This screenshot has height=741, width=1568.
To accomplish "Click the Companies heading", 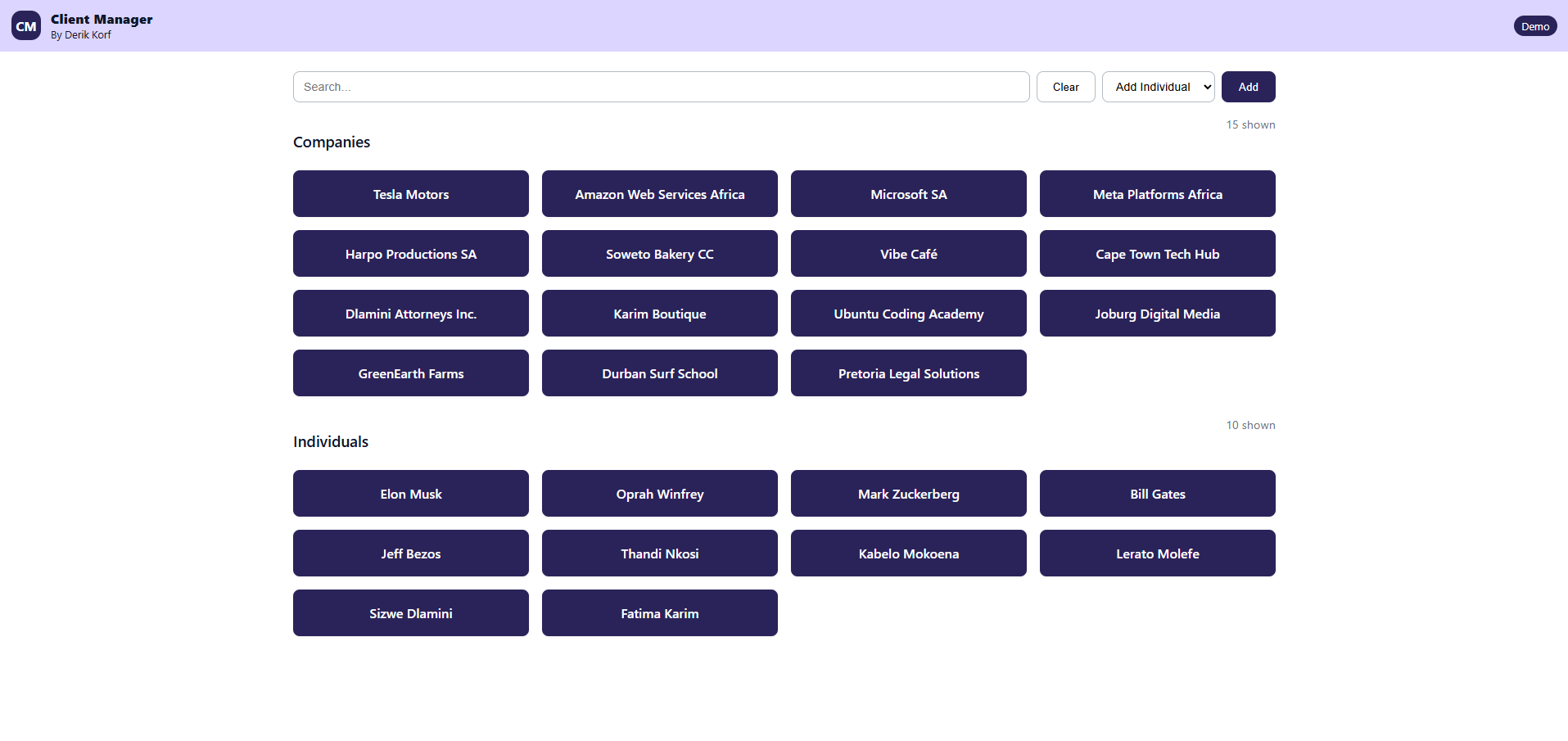I will 332,142.
